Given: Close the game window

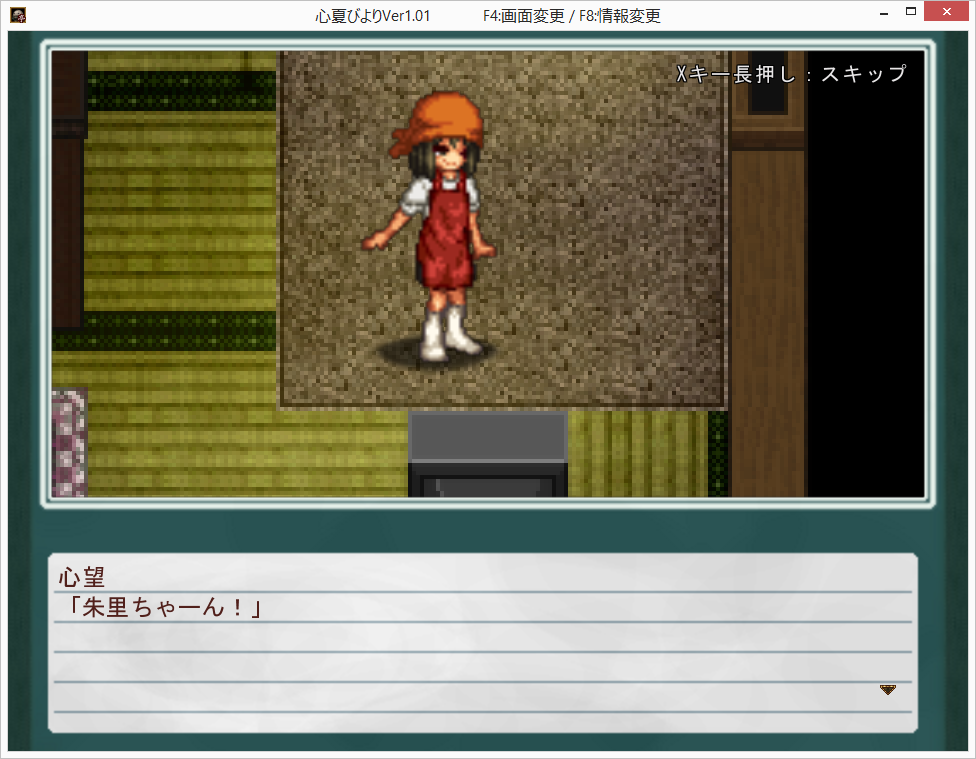Looking at the screenshot, I should 946,12.
